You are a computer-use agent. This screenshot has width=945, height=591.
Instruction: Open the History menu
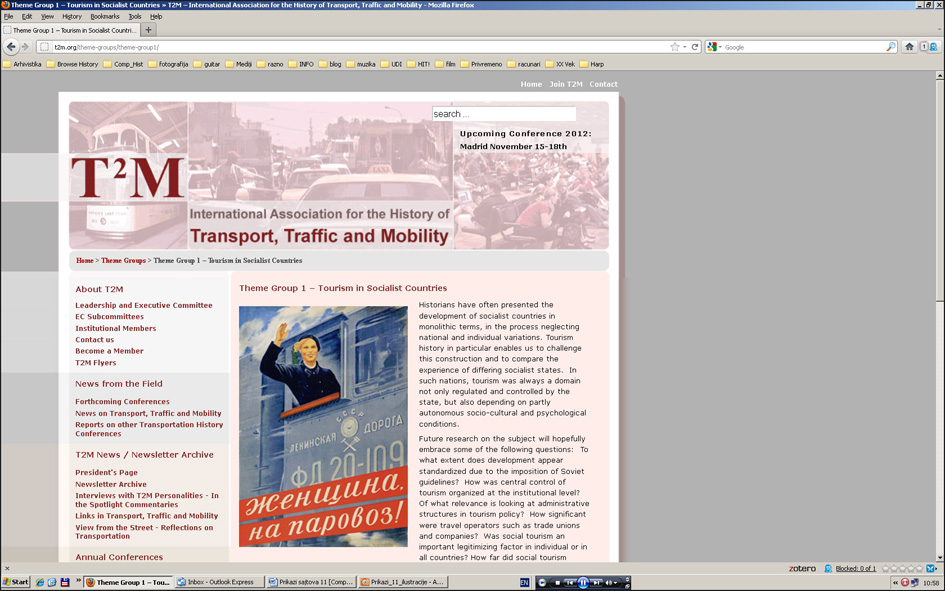tap(72, 16)
